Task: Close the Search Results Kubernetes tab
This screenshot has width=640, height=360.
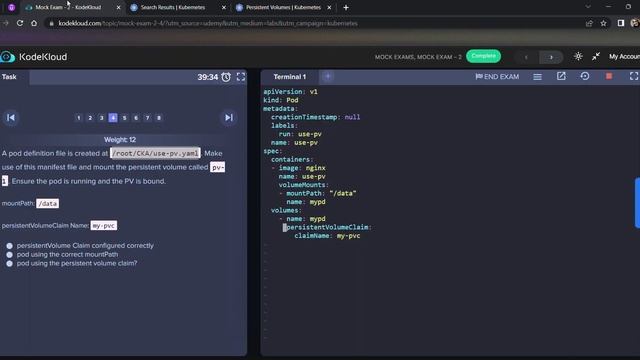Action: (x=224, y=7)
